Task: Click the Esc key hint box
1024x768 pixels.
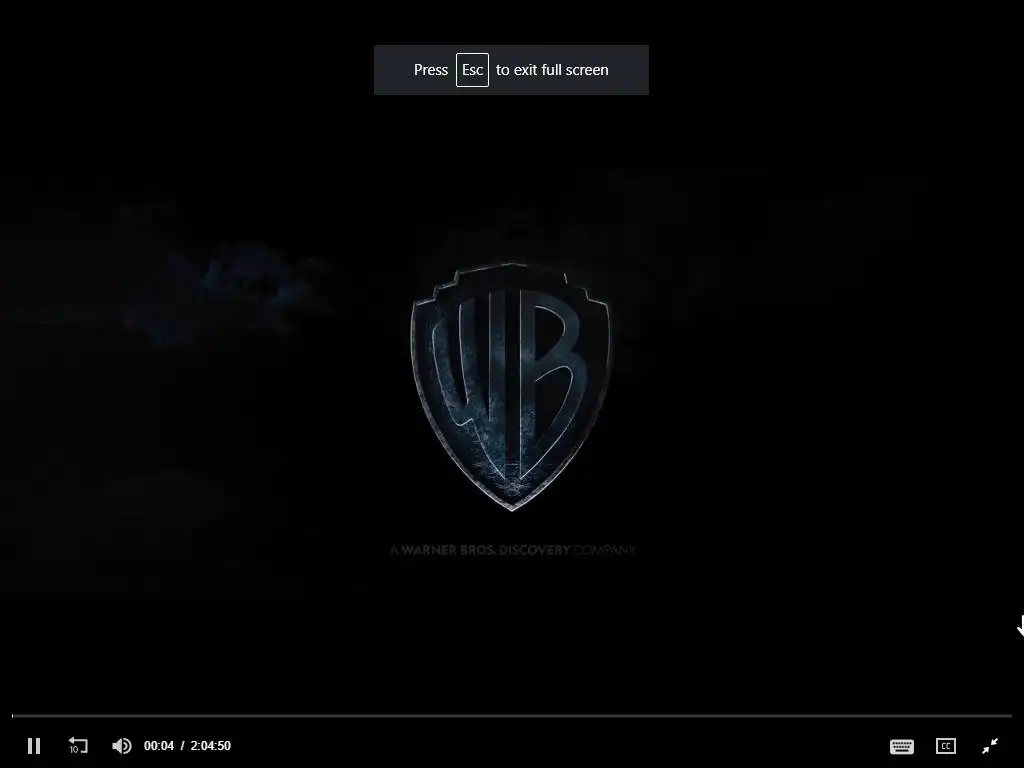Action: (472, 70)
